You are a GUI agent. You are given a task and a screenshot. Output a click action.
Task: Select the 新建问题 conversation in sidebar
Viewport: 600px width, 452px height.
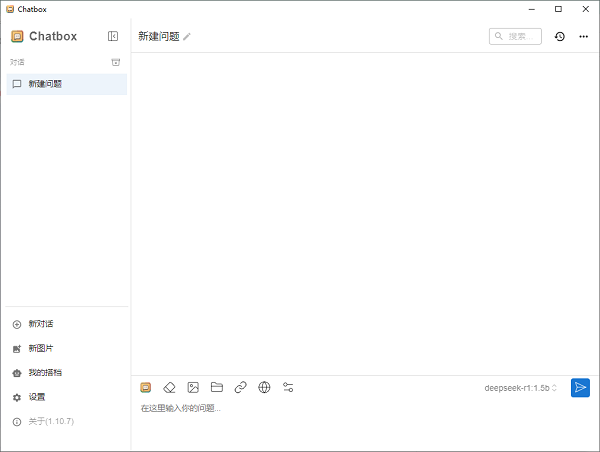pyautogui.click(x=66, y=84)
